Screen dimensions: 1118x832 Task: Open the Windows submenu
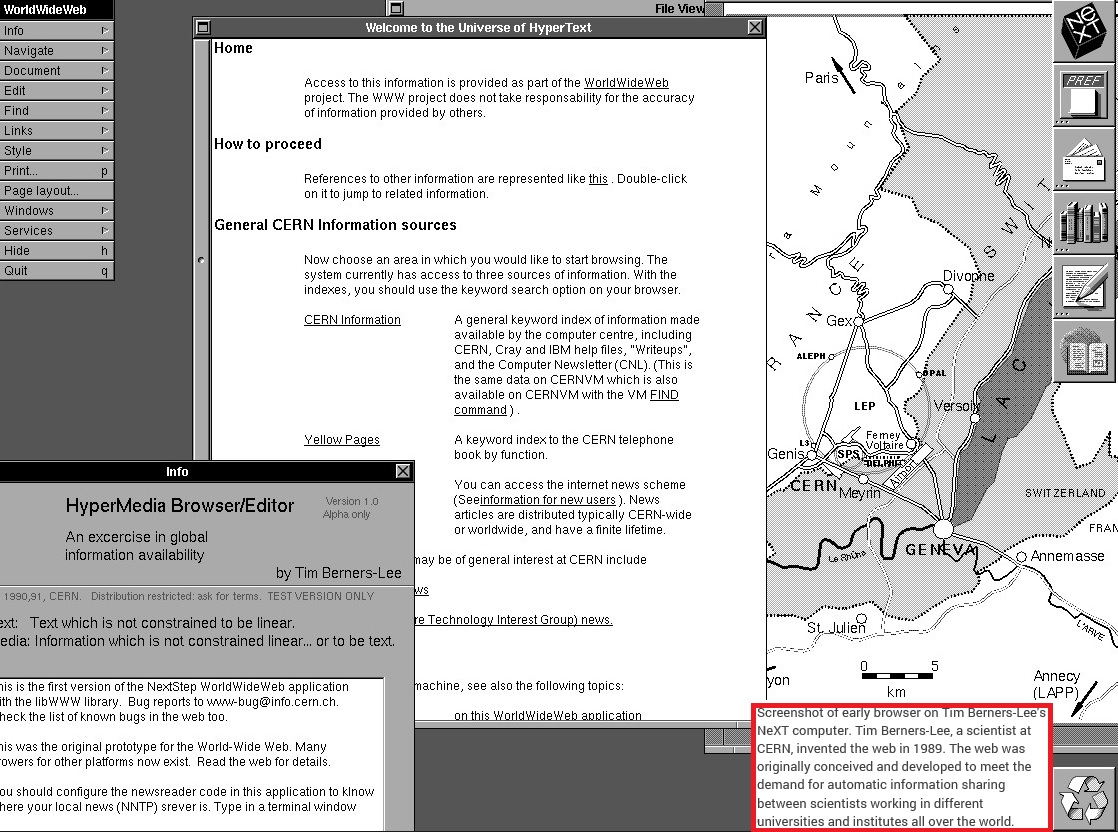(x=56, y=210)
